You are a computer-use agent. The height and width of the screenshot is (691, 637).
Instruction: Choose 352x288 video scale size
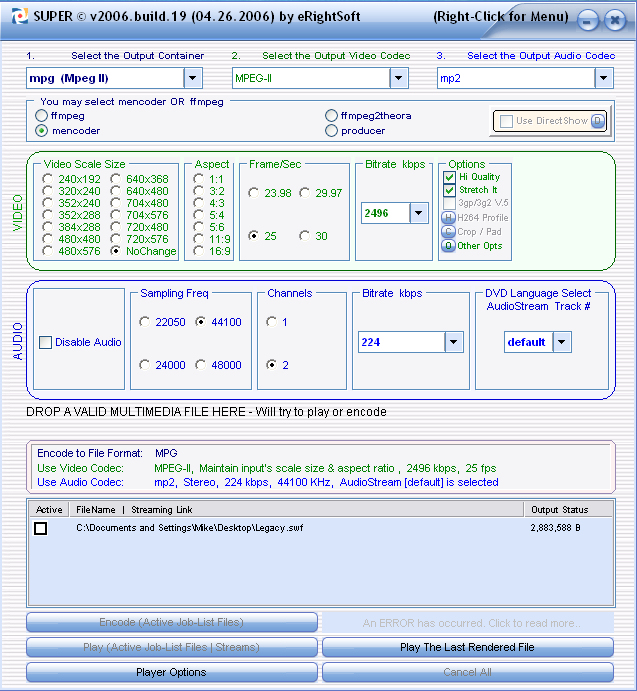48,215
